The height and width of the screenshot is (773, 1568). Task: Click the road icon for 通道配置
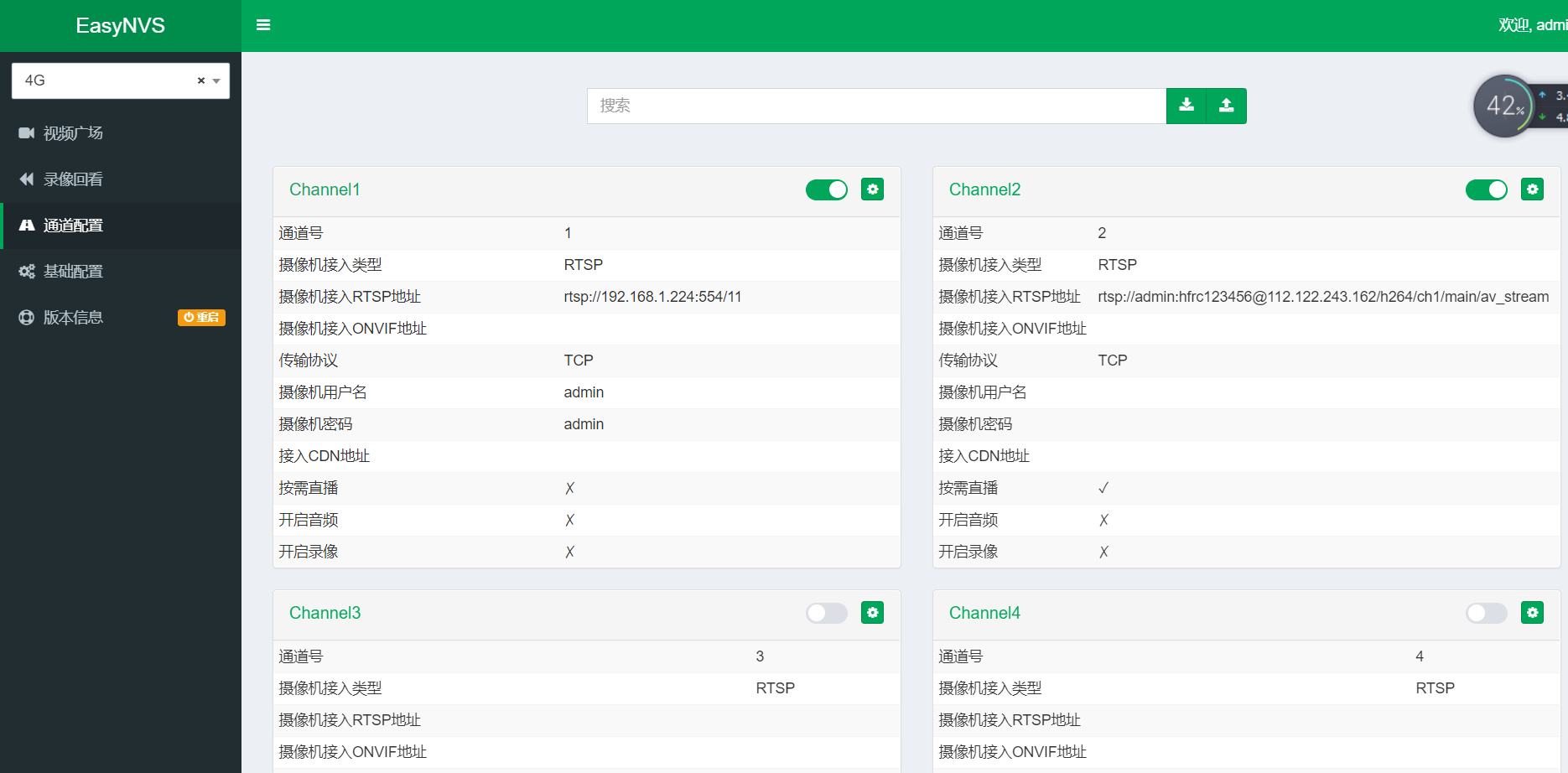click(27, 226)
